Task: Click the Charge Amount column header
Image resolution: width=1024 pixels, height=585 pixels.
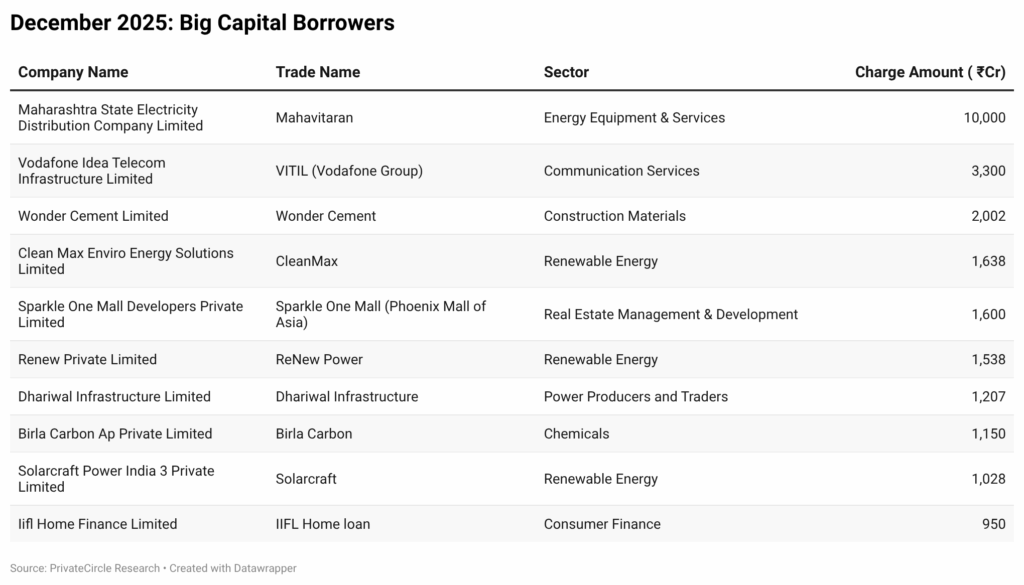Action: coord(930,72)
